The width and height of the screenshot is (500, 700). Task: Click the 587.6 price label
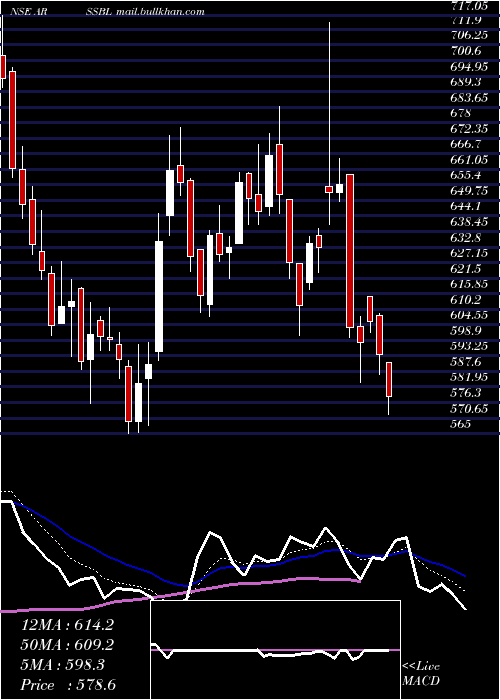coord(467,361)
